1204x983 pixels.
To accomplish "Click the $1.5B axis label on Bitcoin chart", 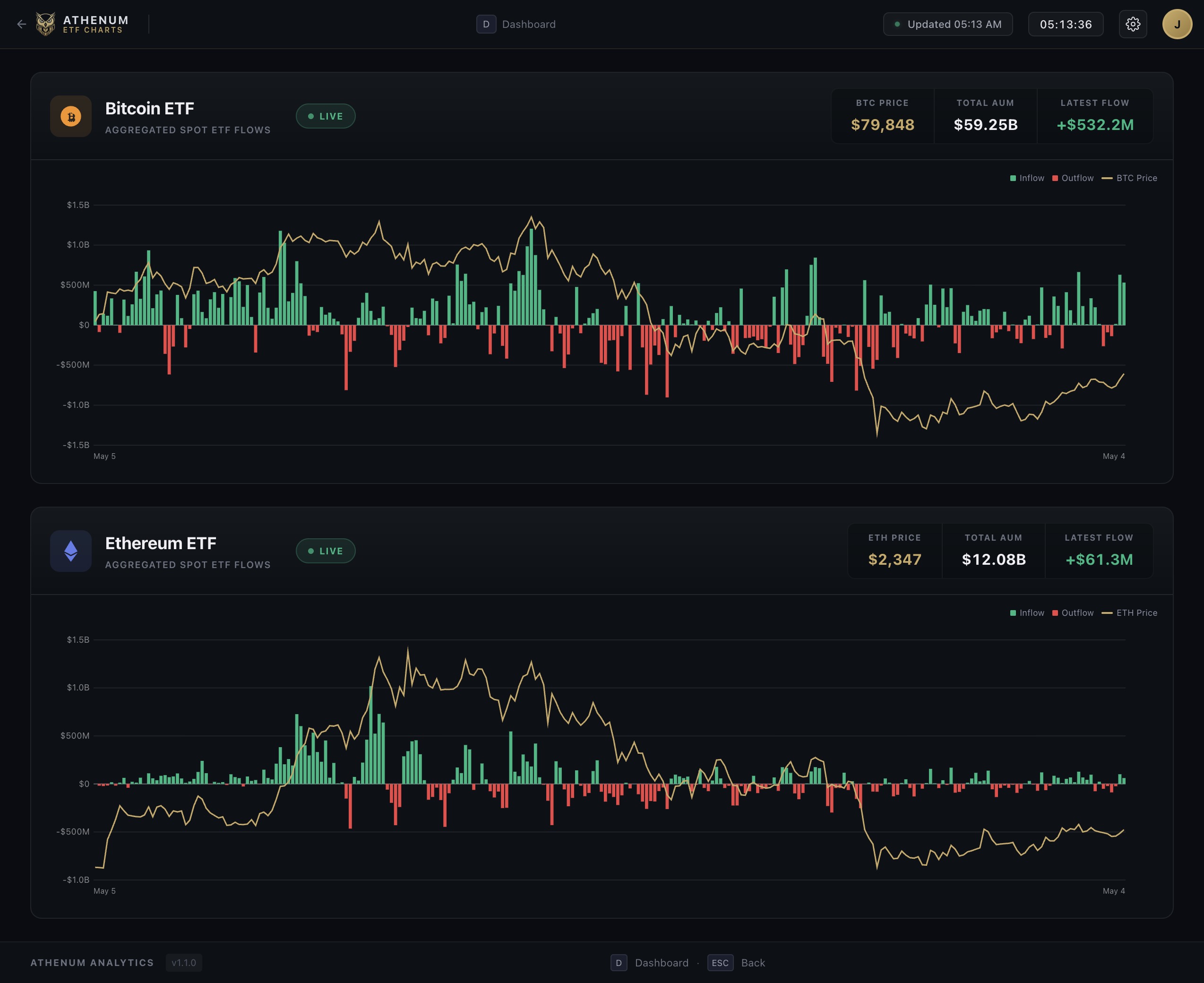I will (78, 205).
